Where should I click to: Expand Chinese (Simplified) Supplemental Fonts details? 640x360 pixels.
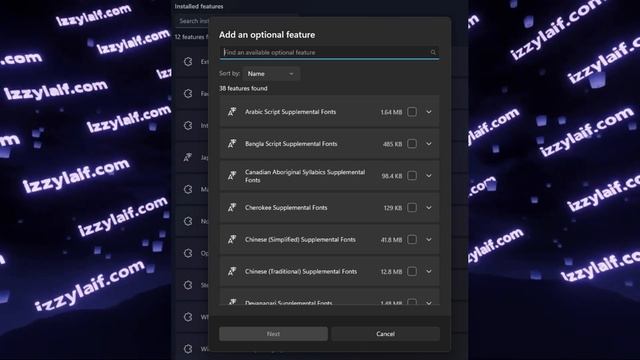coord(429,239)
